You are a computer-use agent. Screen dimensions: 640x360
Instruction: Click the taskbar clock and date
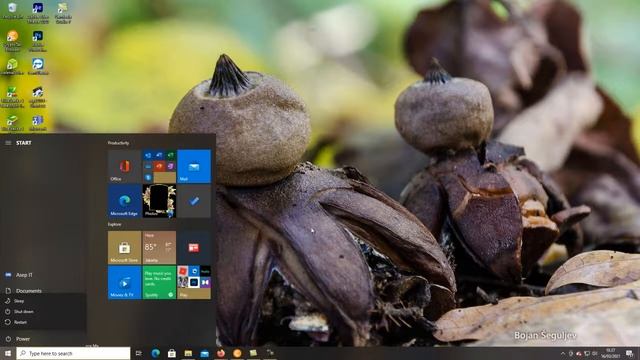tap(611, 353)
